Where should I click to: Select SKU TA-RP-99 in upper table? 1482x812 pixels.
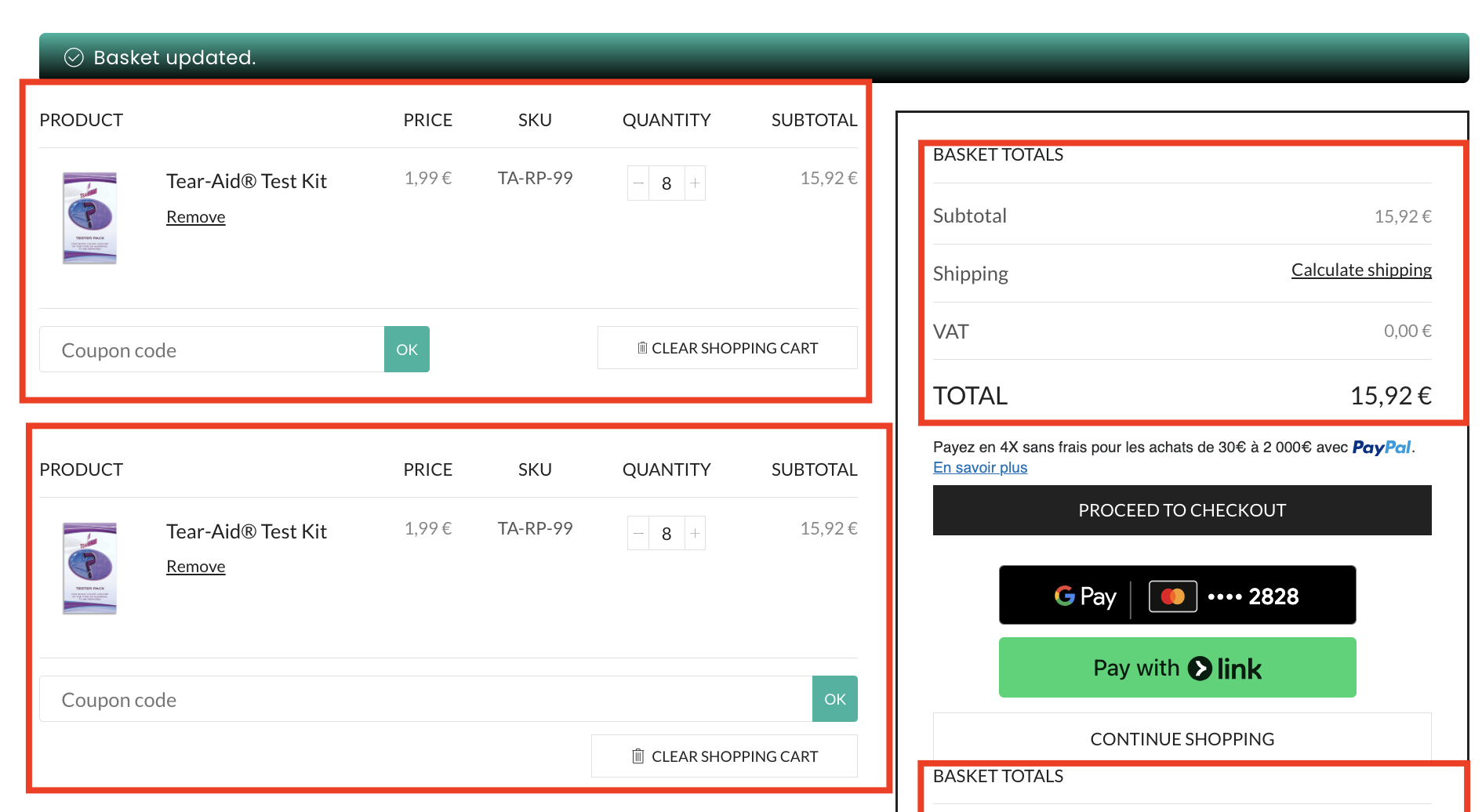[535, 178]
